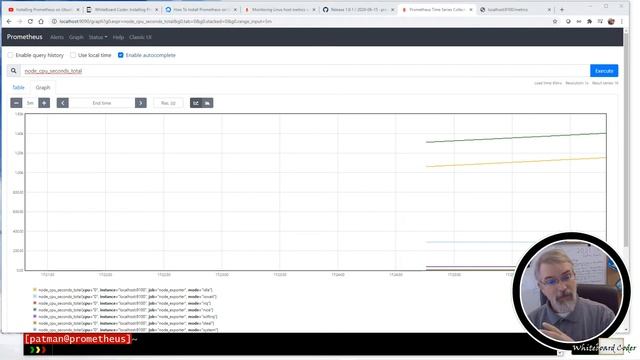Click the End time input field

102,103
